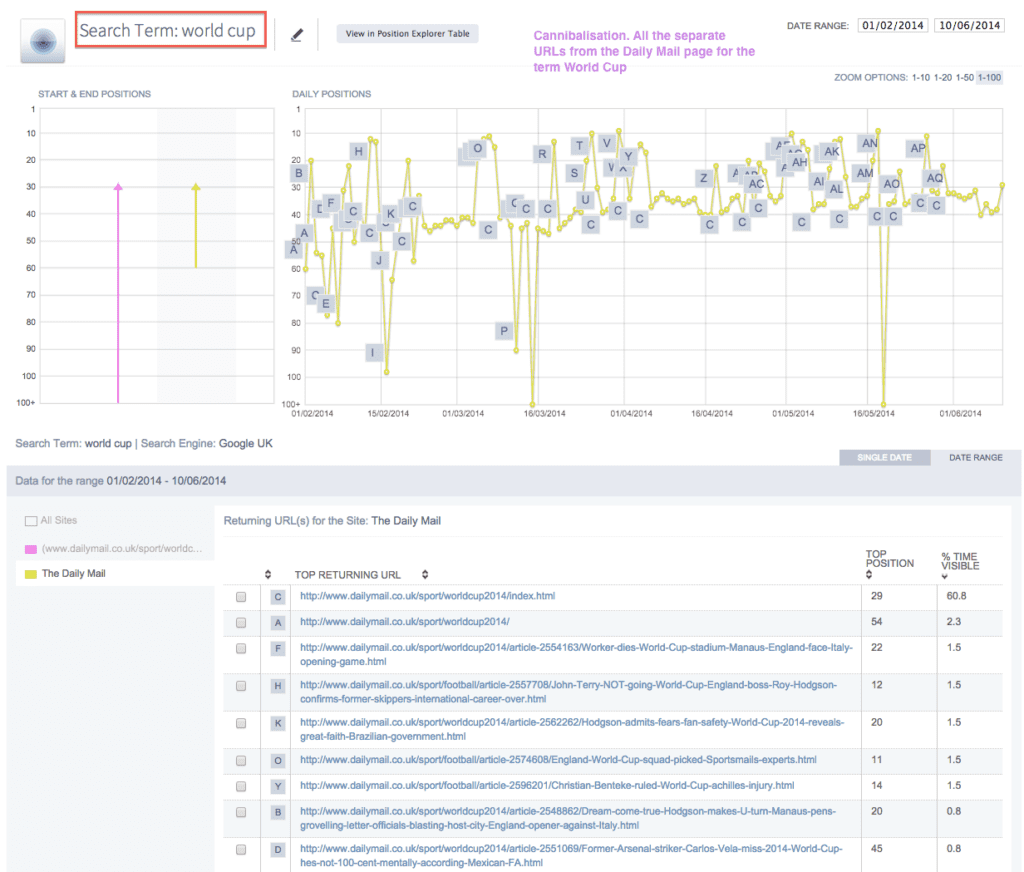Open the worldcup2014/index.html link

tap(427, 596)
